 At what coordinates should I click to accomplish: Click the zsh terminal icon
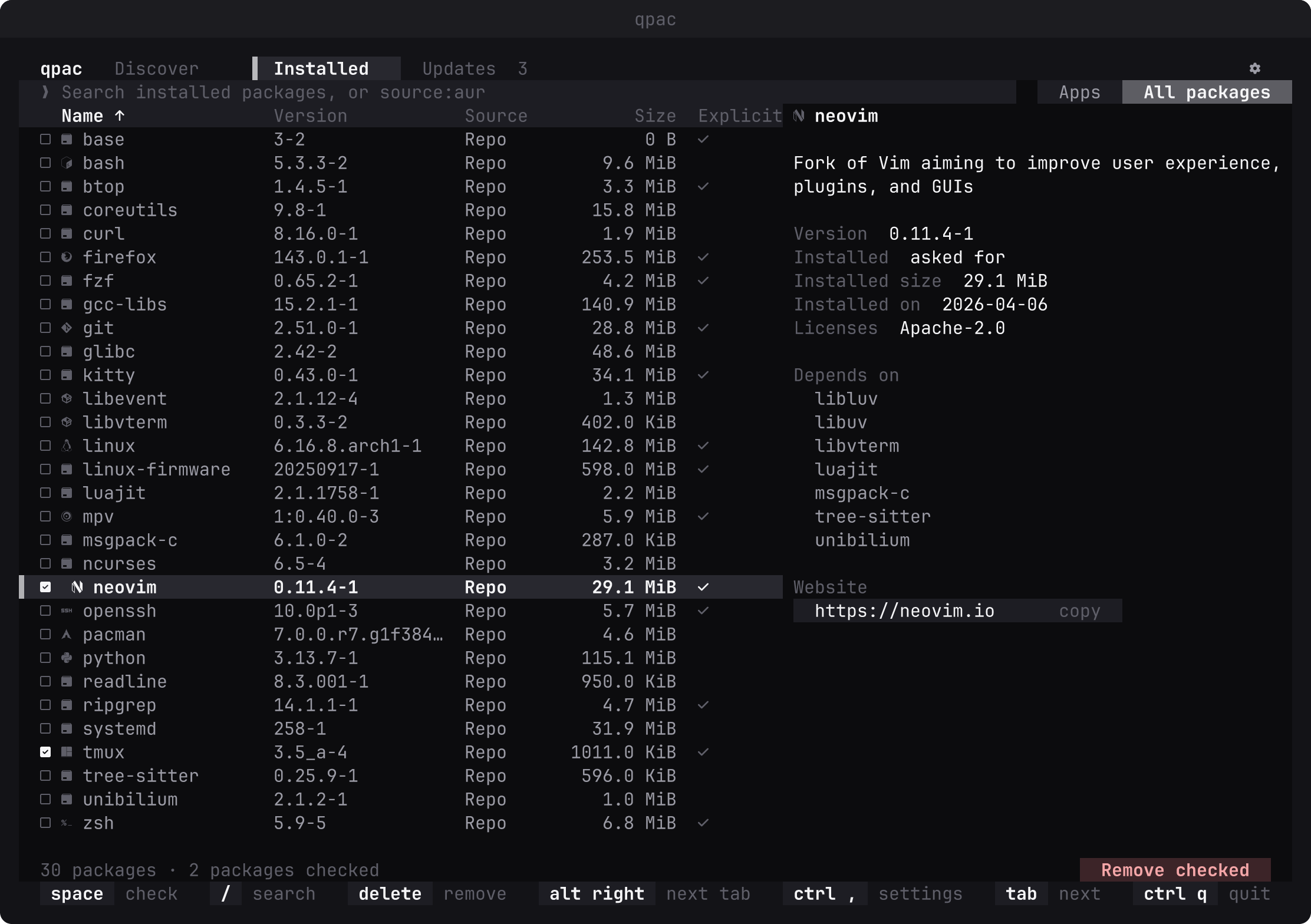[x=67, y=823]
